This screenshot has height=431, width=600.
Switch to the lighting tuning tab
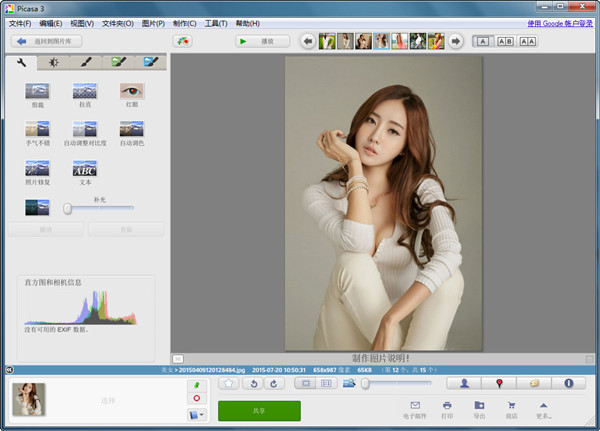click(x=53, y=62)
